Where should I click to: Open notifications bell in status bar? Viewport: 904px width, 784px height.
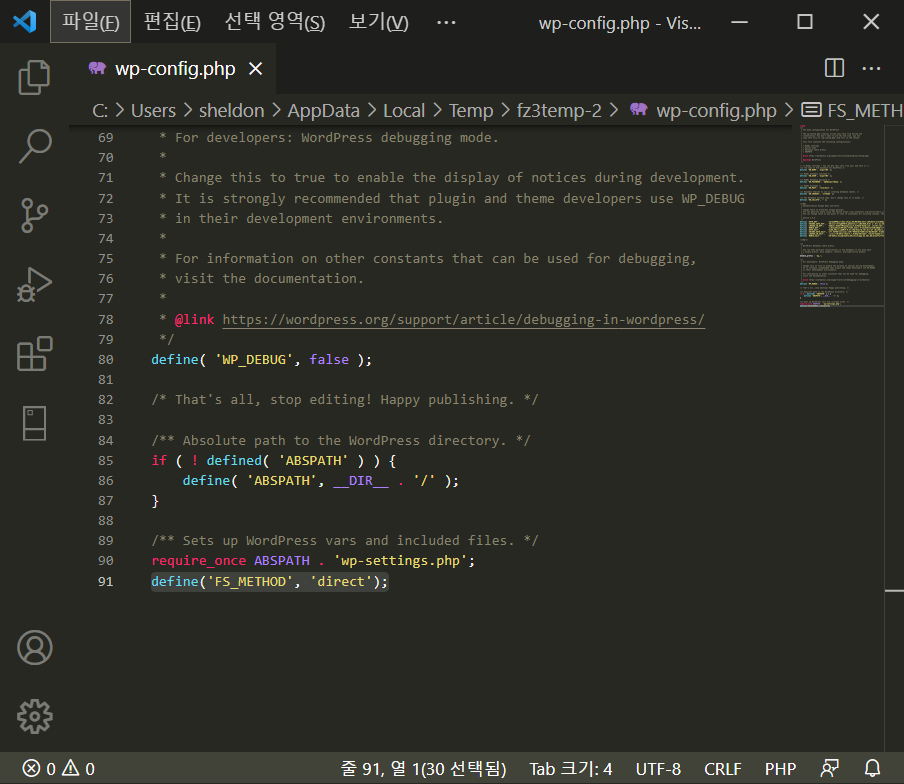(x=873, y=768)
